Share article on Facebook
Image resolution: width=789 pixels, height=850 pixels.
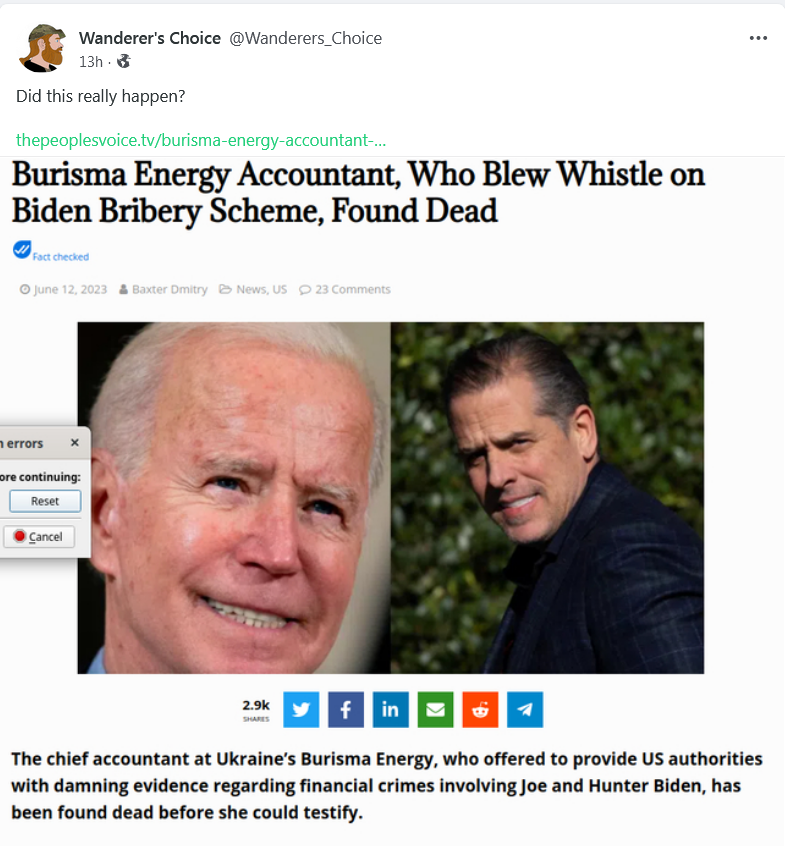click(348, 712)
